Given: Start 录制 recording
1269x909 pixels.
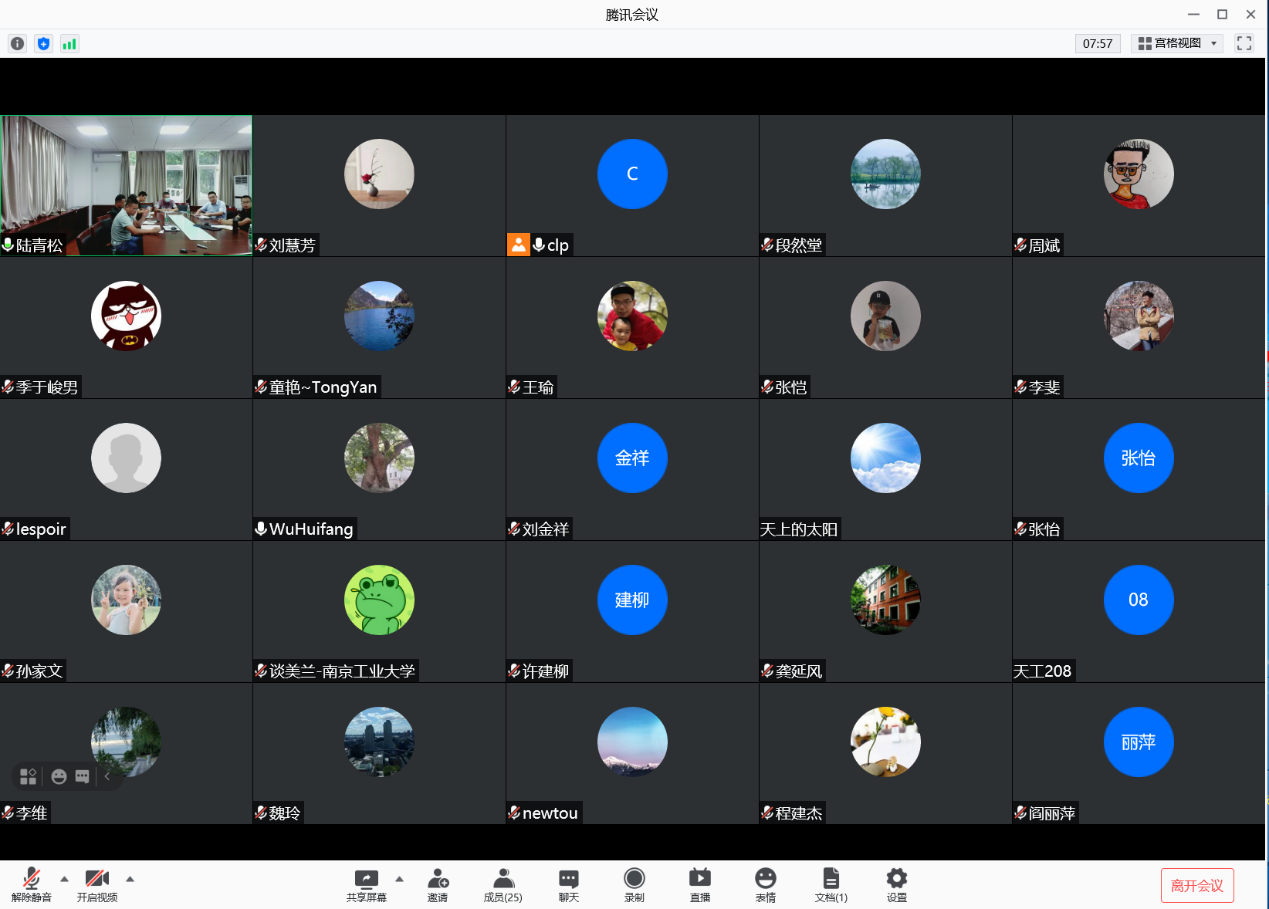Looking at the screenshot, I should tap(634, 884).
